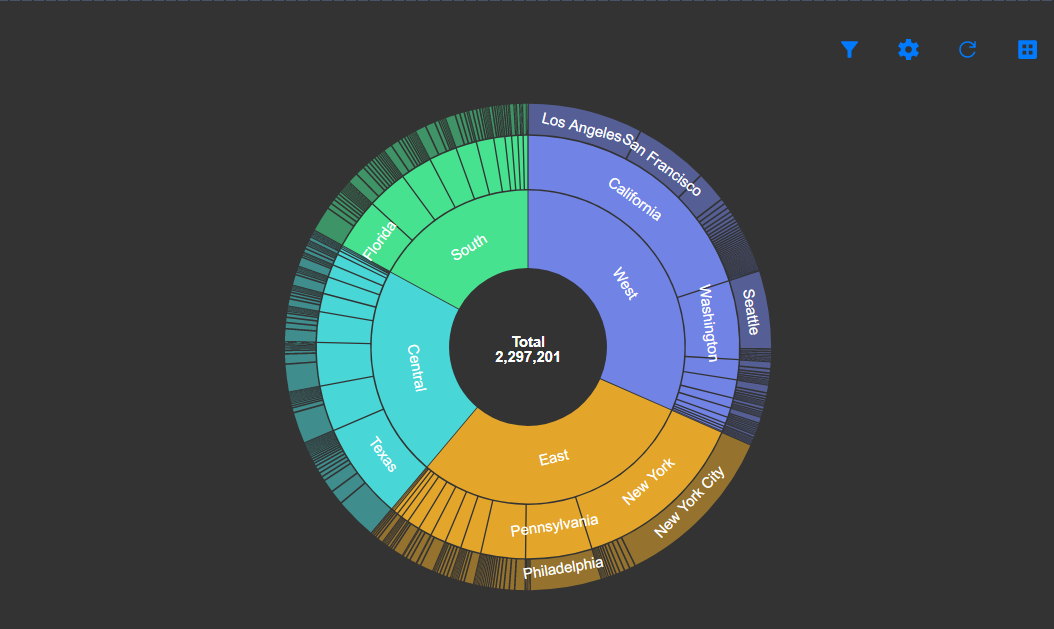Select the Texas segment
The height and width of the screenshot is (629, 1054).
coord(382,455)
